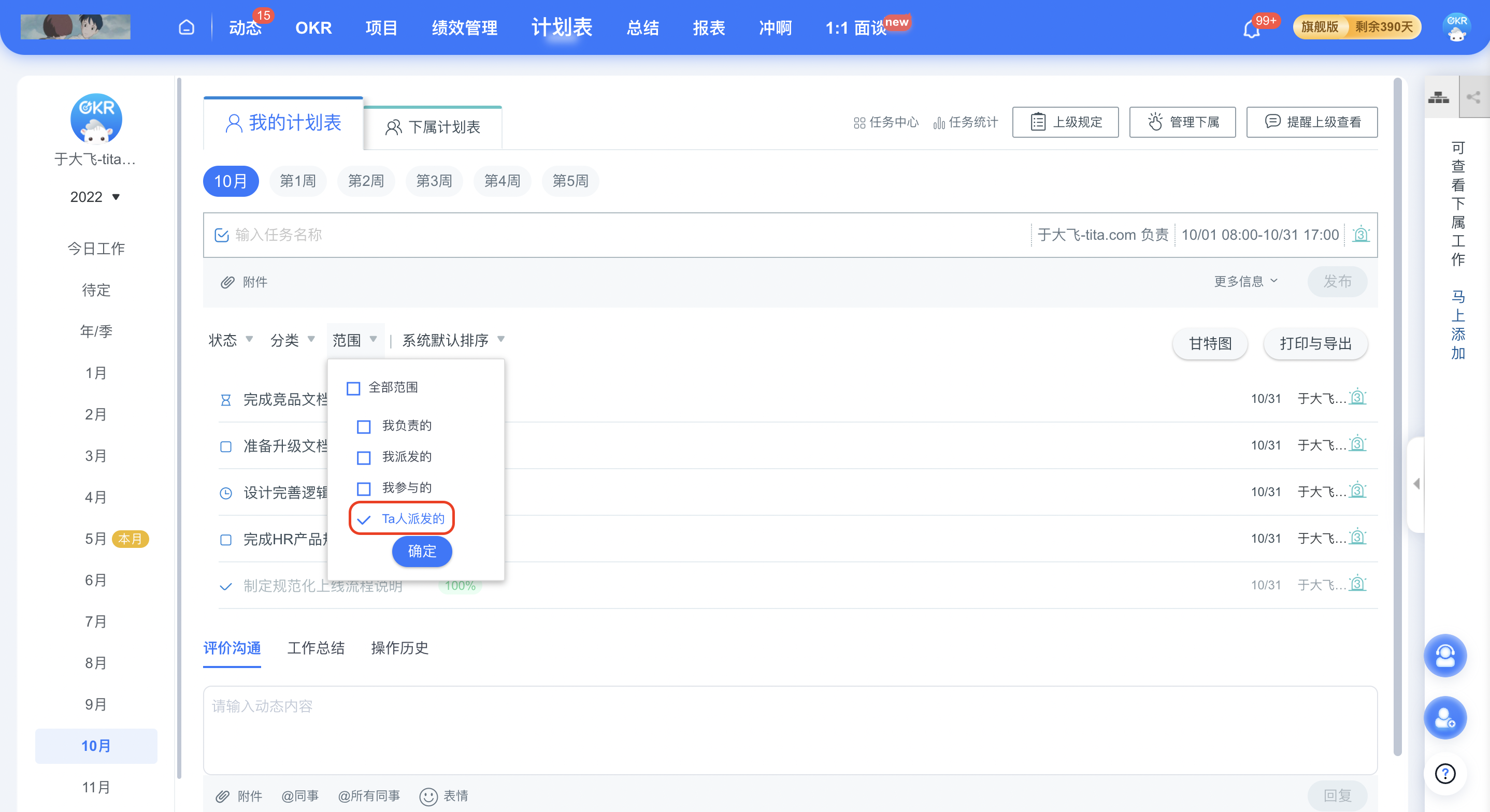Open the 2022 year dropdown
Viewport: 1490px width, 812px height.
(x=95, y=197)
